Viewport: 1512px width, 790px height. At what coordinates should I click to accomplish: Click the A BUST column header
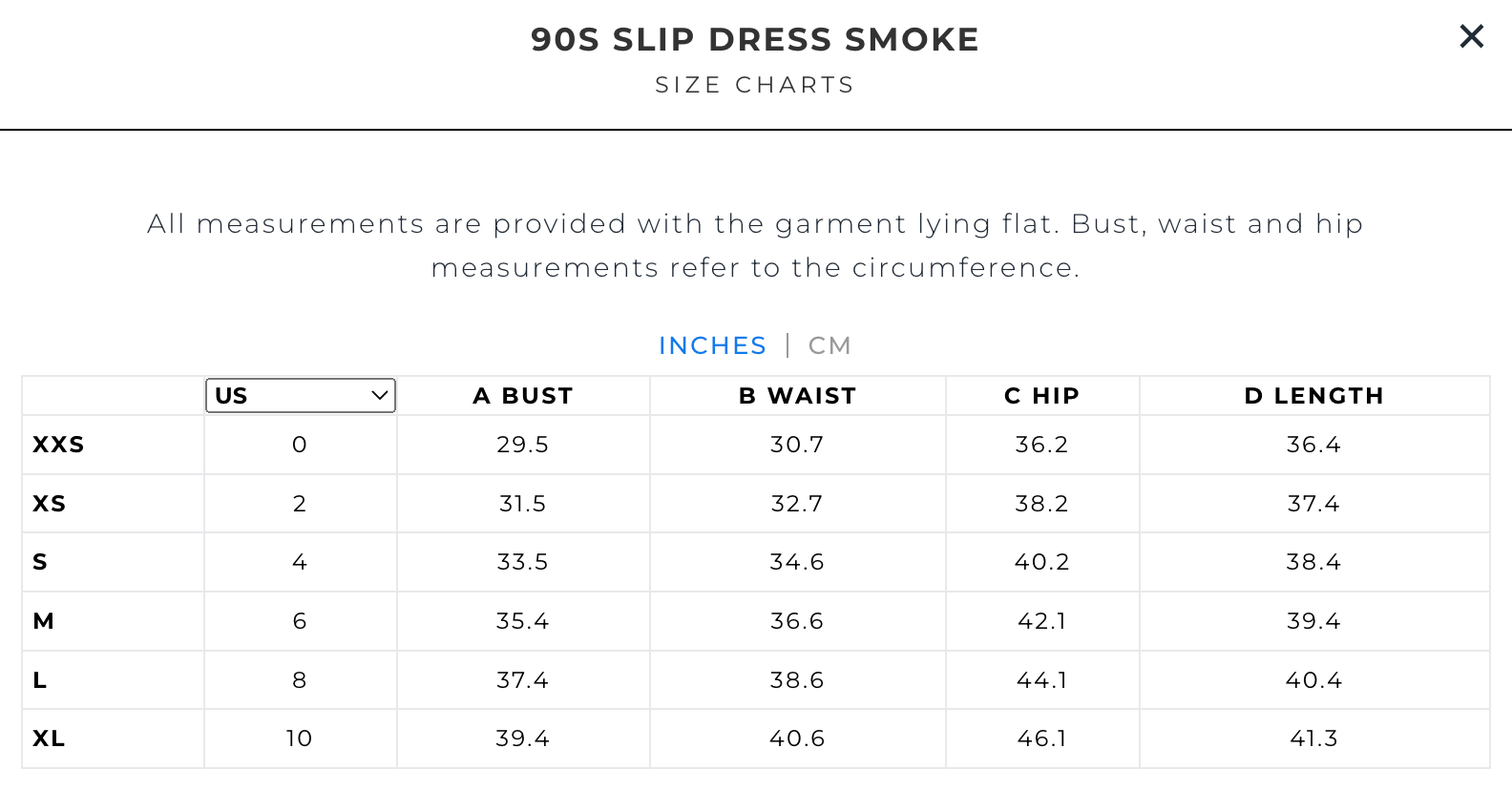coord(523,396)
